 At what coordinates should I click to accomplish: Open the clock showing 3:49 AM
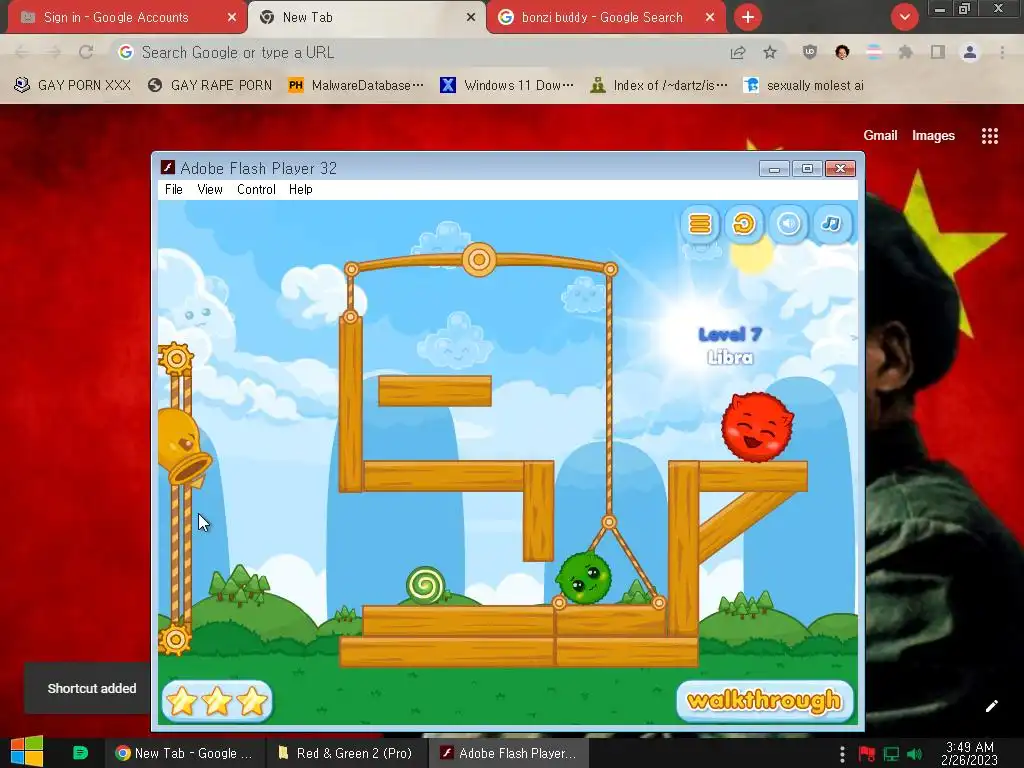click(970, 753)
